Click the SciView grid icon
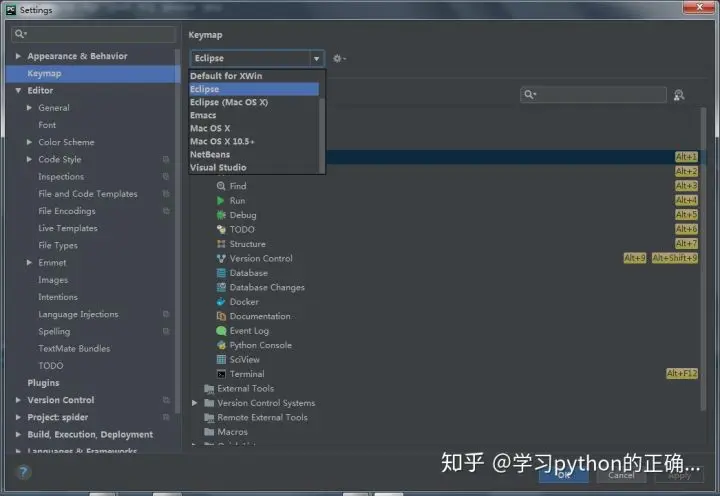This screenshot has height=496, width=720. [x=221, y=360]
